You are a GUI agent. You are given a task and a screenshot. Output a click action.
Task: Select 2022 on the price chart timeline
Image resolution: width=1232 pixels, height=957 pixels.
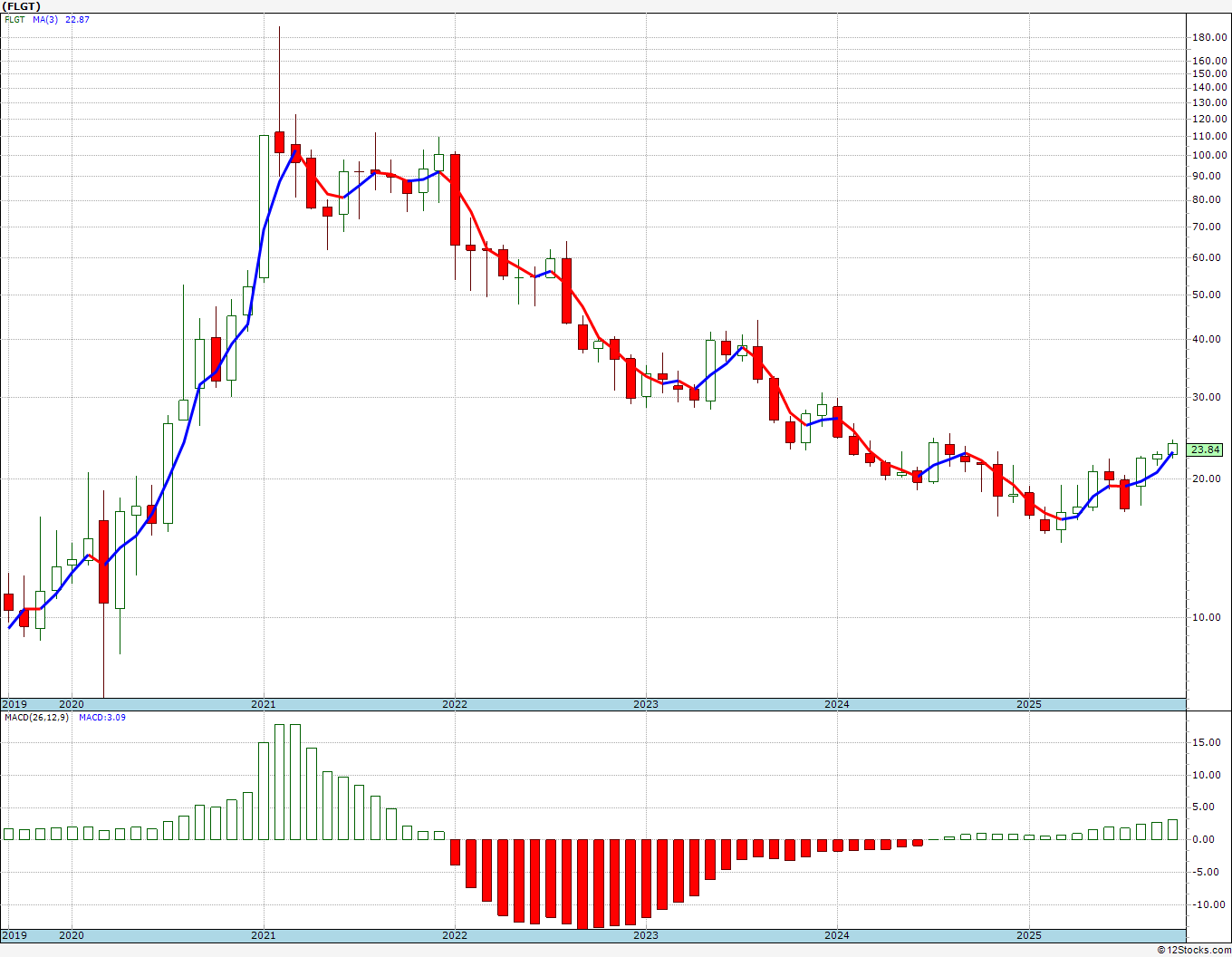(454, 704)
